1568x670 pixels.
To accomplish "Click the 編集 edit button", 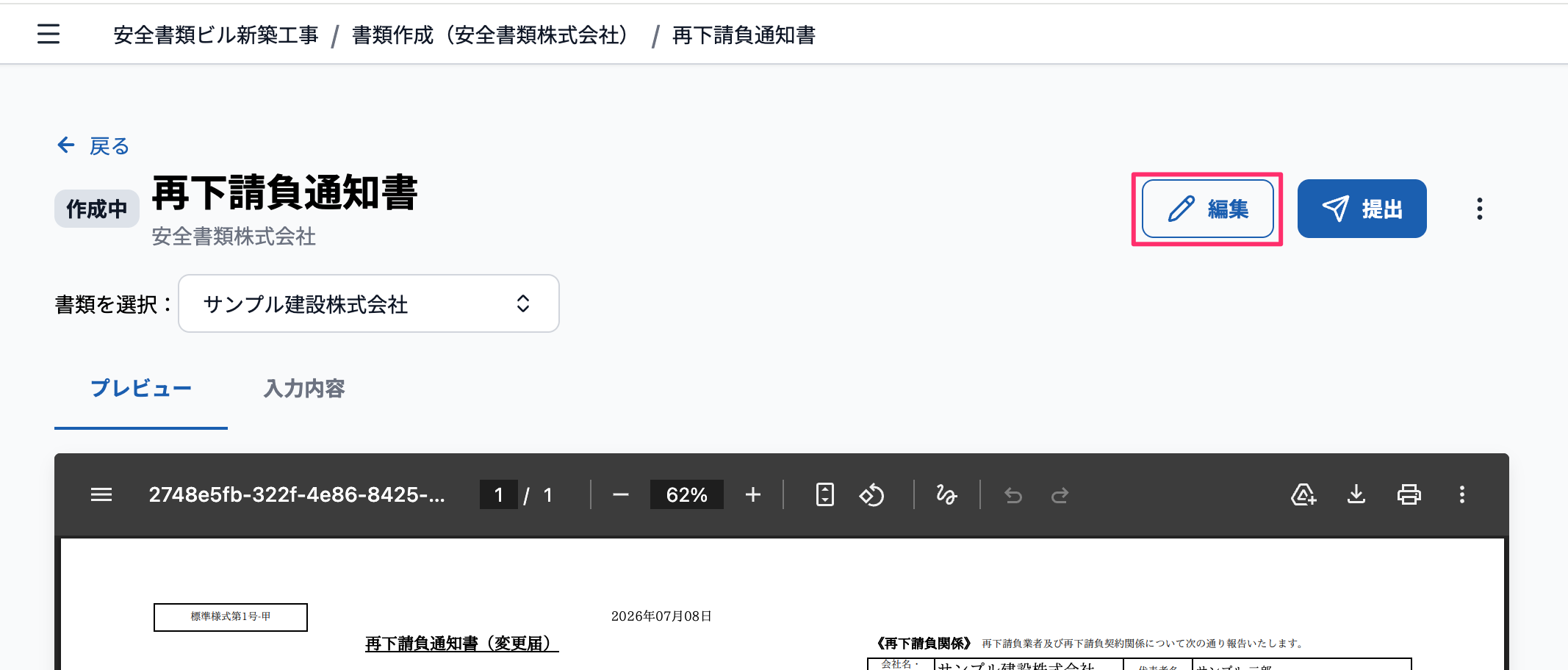I will pos(1207,209).
